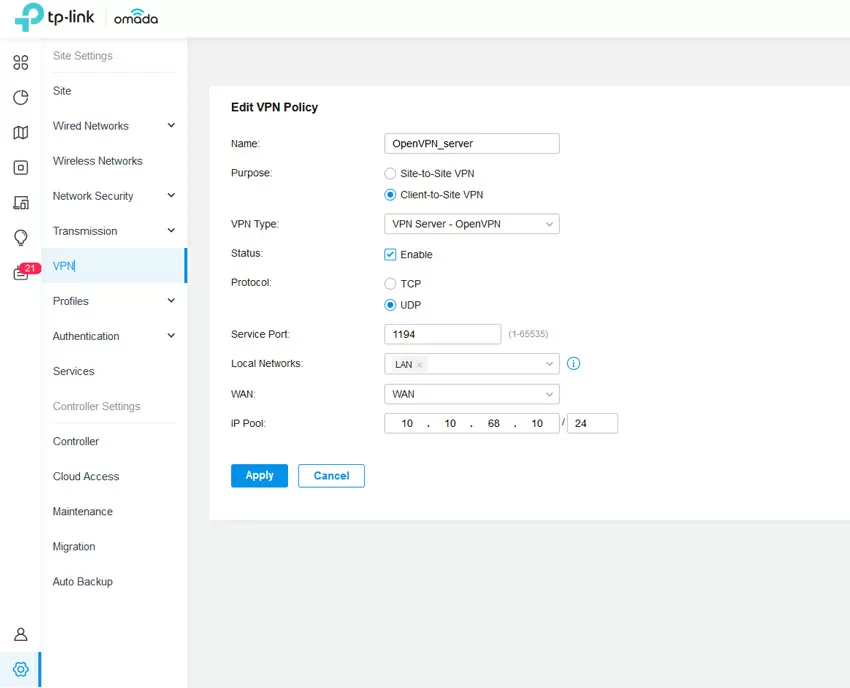Click the Service Port input field
Image resolution: width=850 pixels, height=688 pixels.
click(442, 334)
